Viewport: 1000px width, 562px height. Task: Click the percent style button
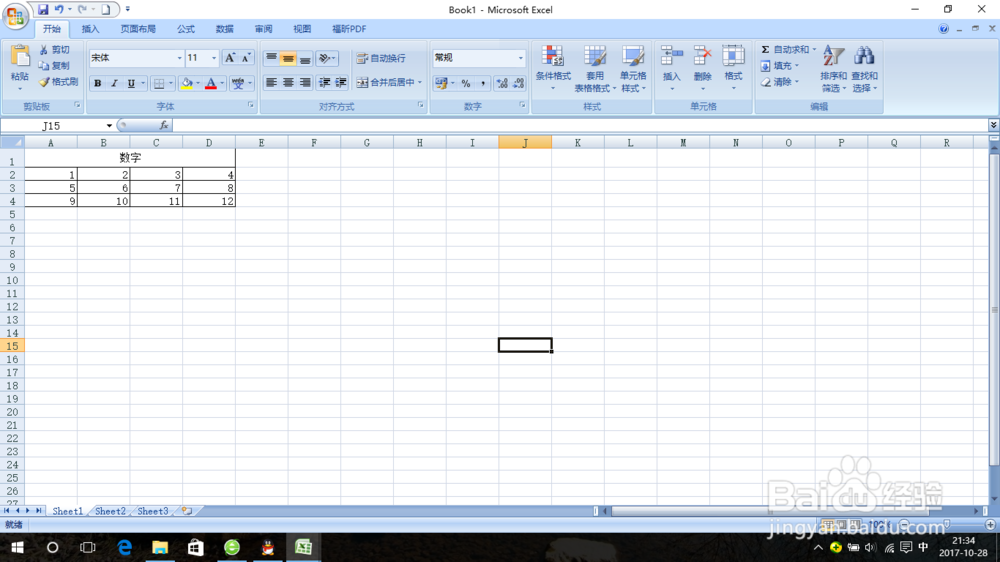pos(466,83)
